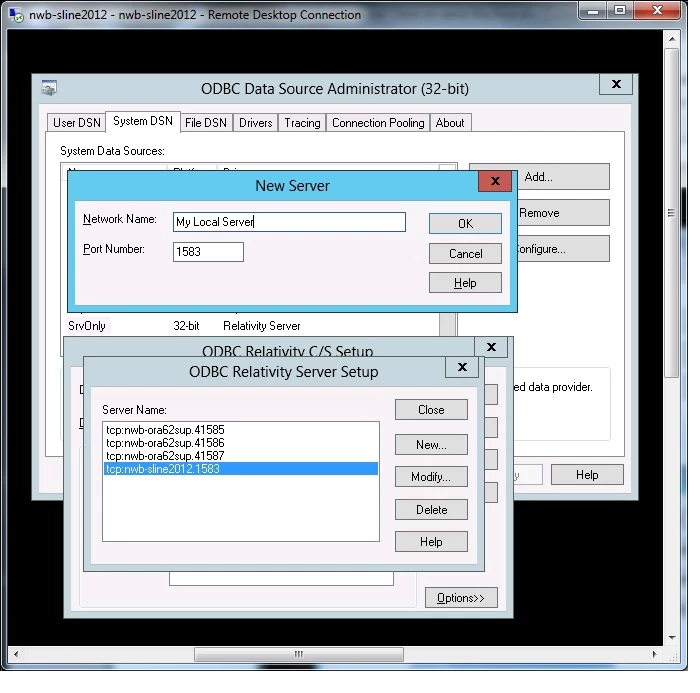
Task: Open the File DSN tab
Action: 206,123
